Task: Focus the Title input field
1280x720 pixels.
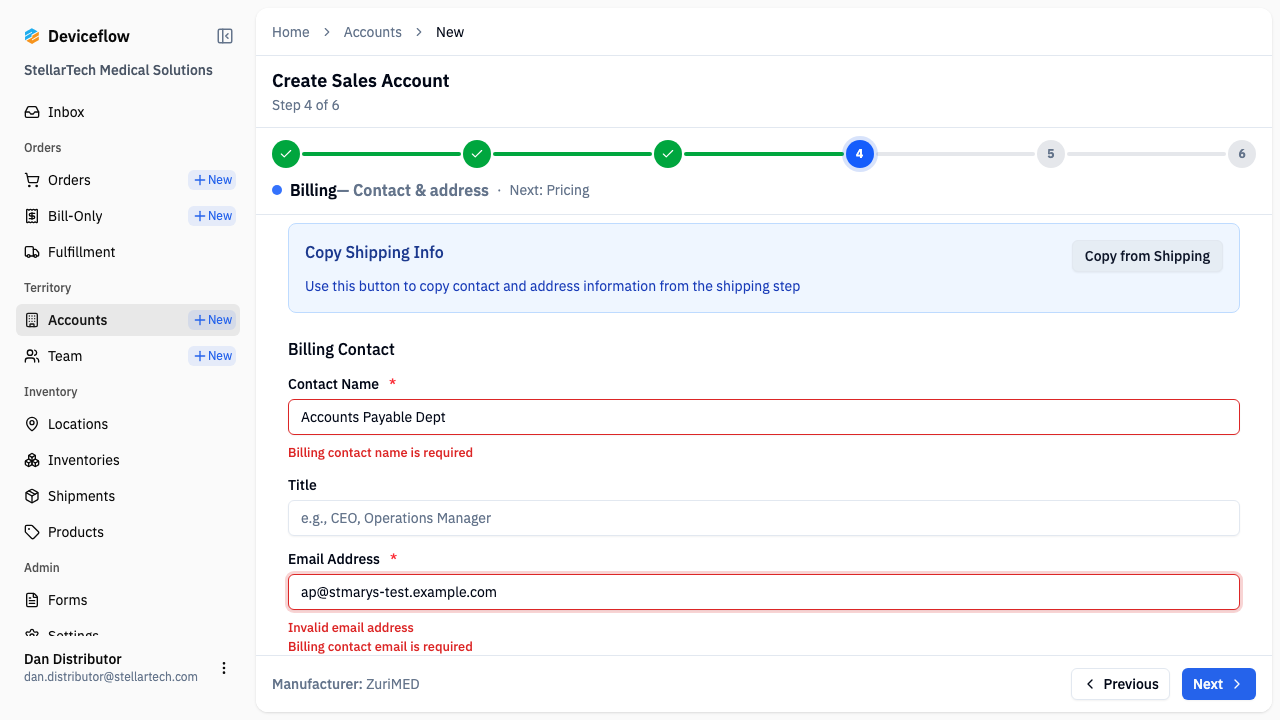Action: pyautogui.click(x=764, y=518)
